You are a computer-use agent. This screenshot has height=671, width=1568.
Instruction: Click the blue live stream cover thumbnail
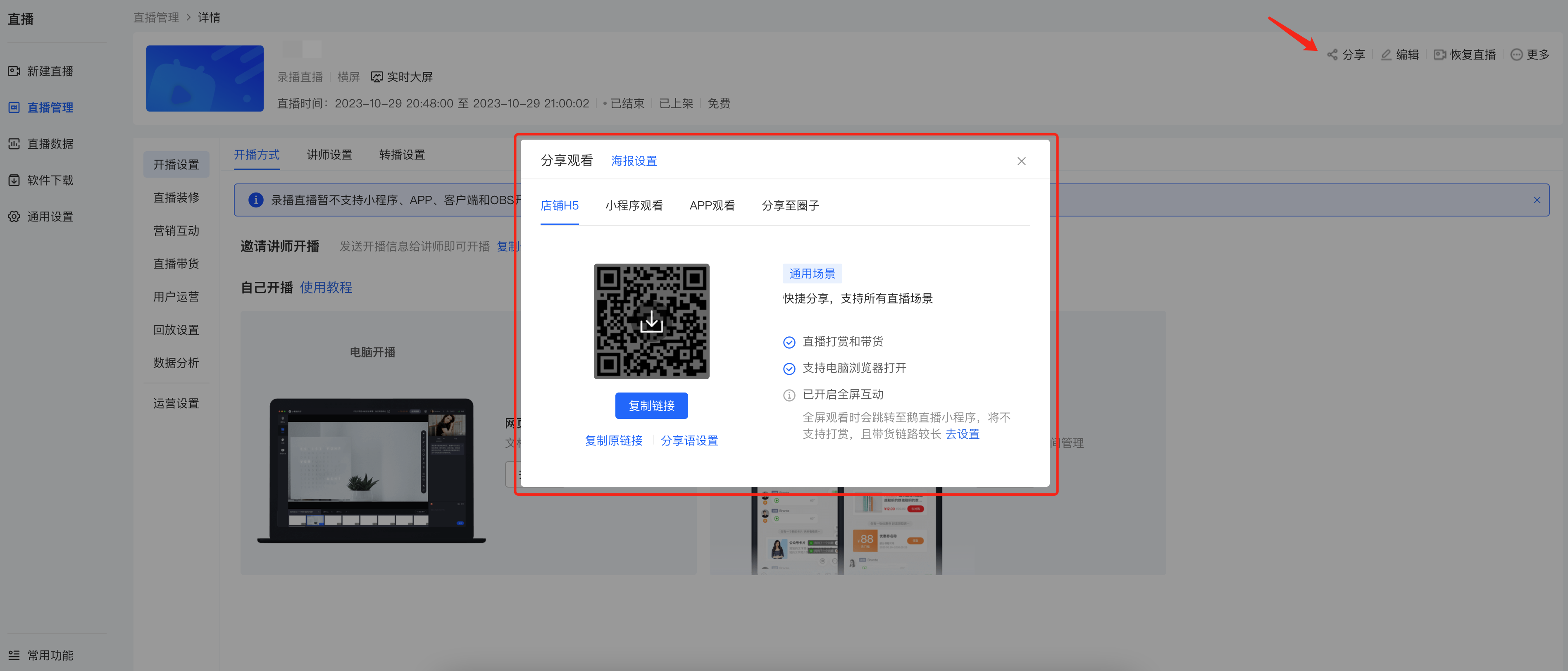click(205, 79)
